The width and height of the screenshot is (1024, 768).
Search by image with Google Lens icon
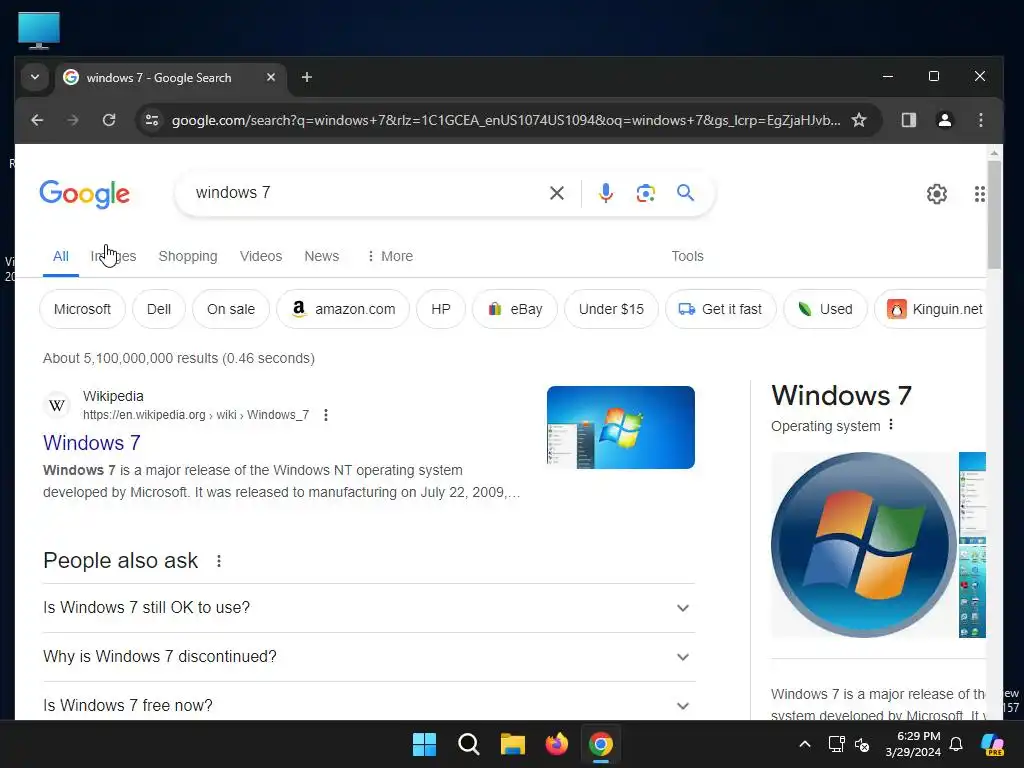645,193
